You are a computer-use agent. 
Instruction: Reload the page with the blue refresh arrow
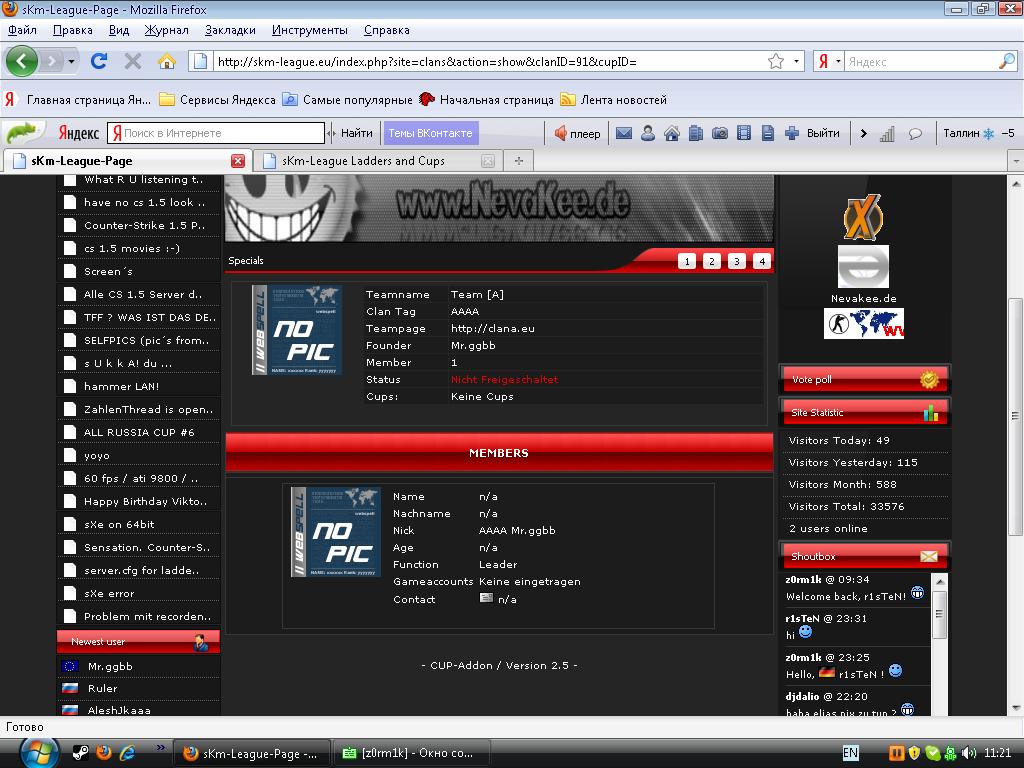[x=99, y=61]
